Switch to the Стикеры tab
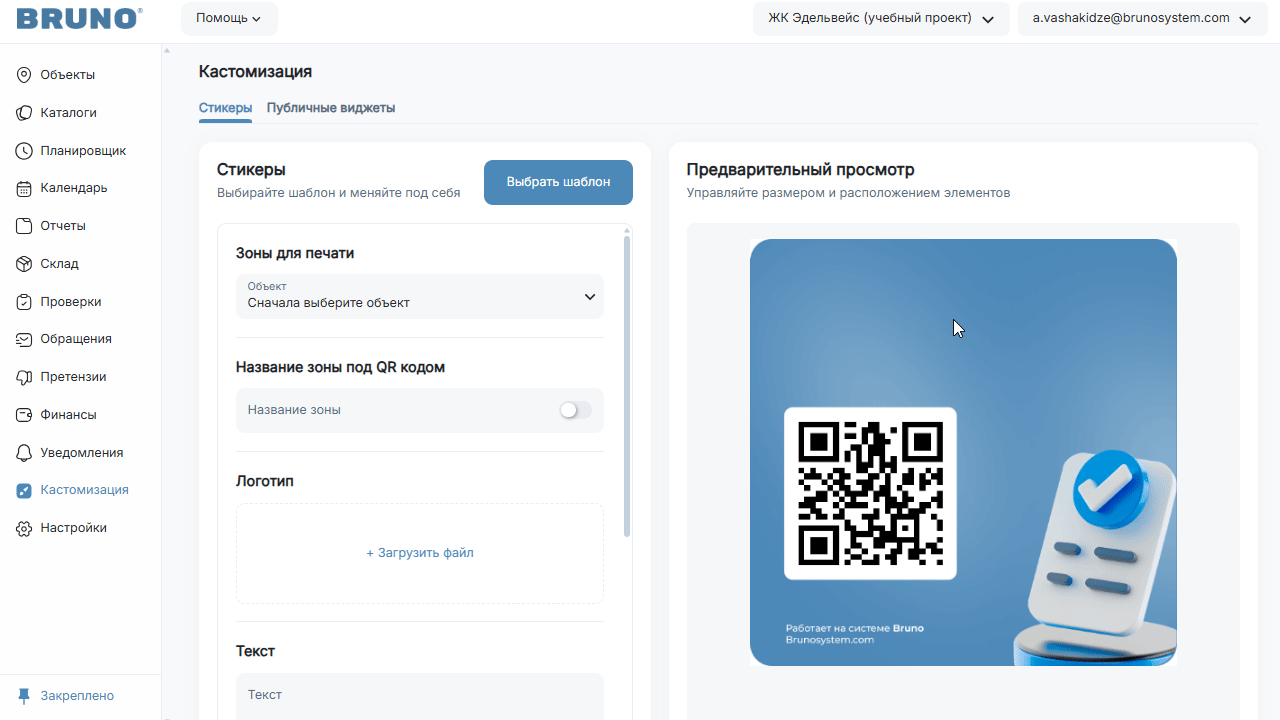Viewport: 1280px width, 720px height. [x=225, y=108]
